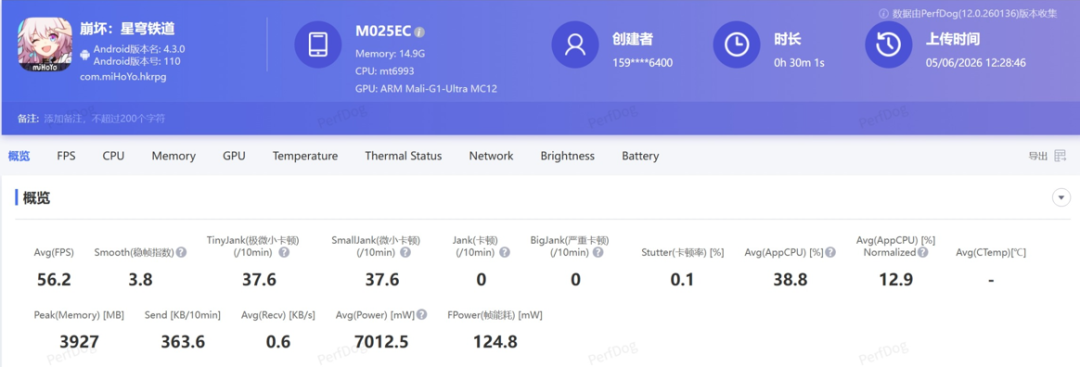The height and width of the screenshot is (367, 1080).
Task: Click the duration value 0h 30m 1s
Action: tap(799, 63)
